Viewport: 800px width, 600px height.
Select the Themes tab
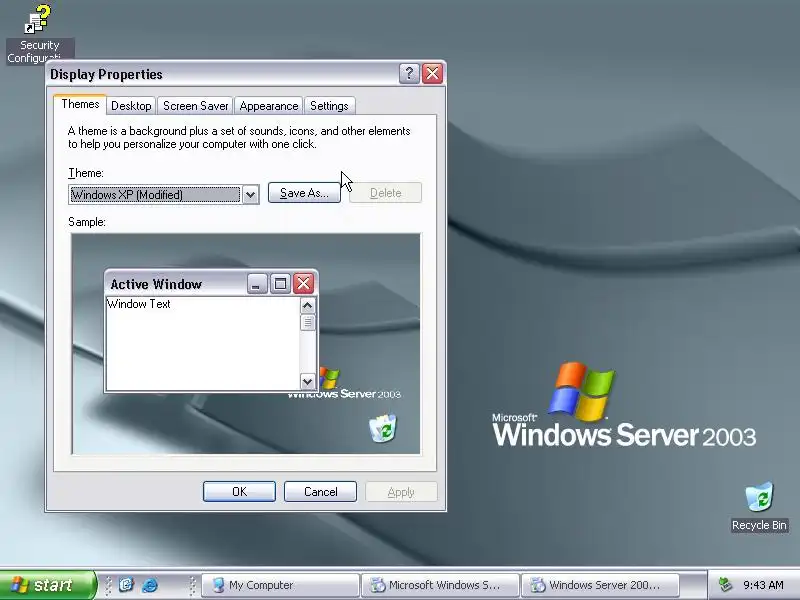(x=80, y=105)
